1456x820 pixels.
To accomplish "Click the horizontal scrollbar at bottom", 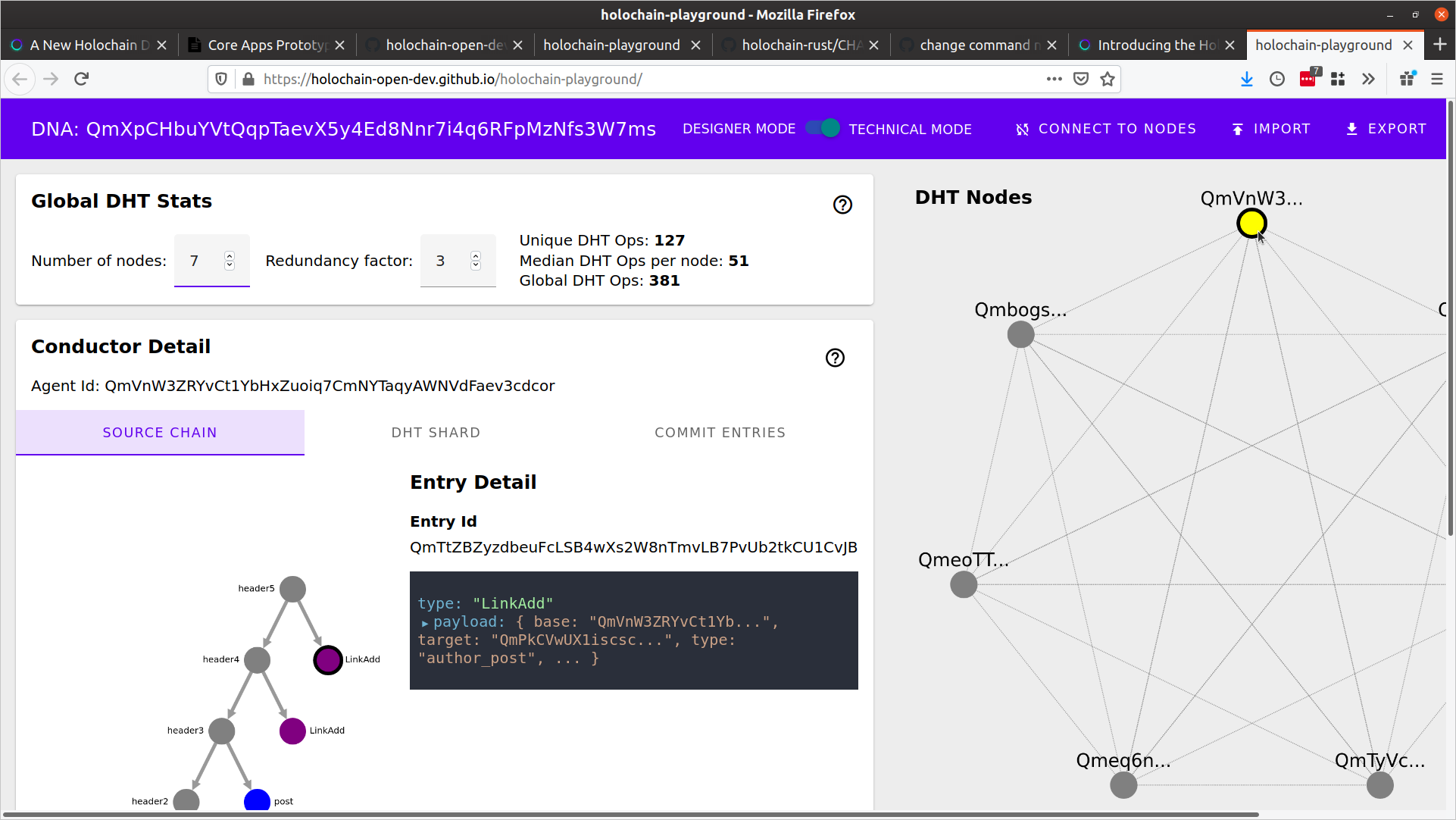I will 629,815.
